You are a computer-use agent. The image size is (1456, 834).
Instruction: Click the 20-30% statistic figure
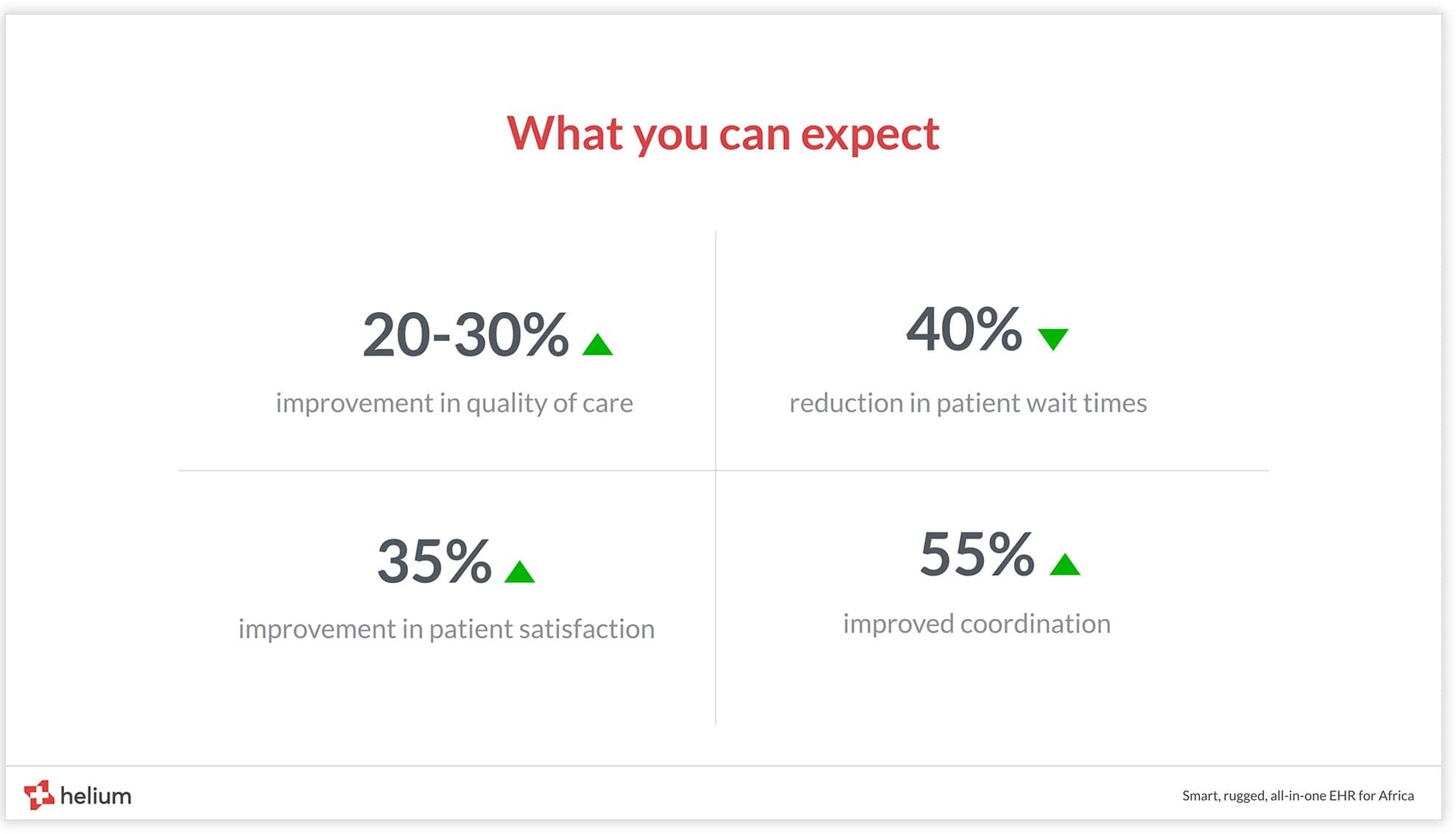[x=465, y=336]
